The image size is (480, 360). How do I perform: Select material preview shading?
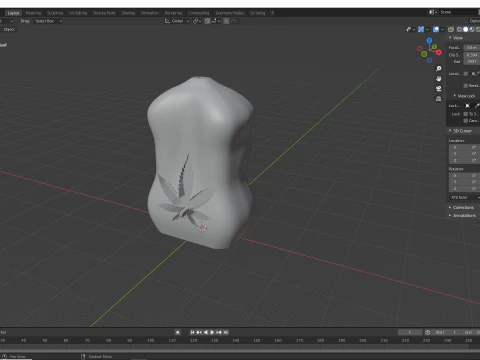[472, 29]
